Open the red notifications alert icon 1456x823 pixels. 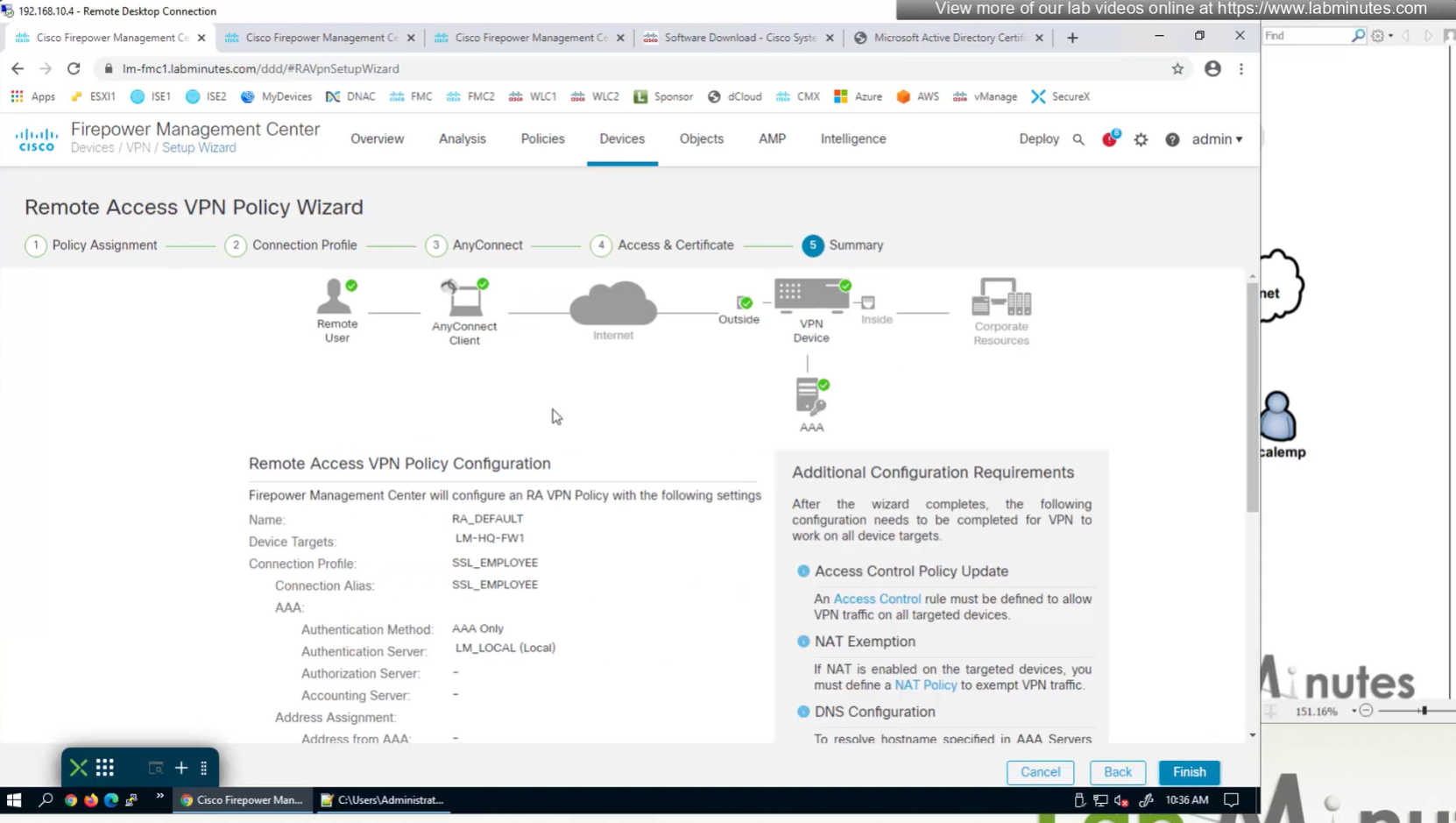click(1110, 138)
